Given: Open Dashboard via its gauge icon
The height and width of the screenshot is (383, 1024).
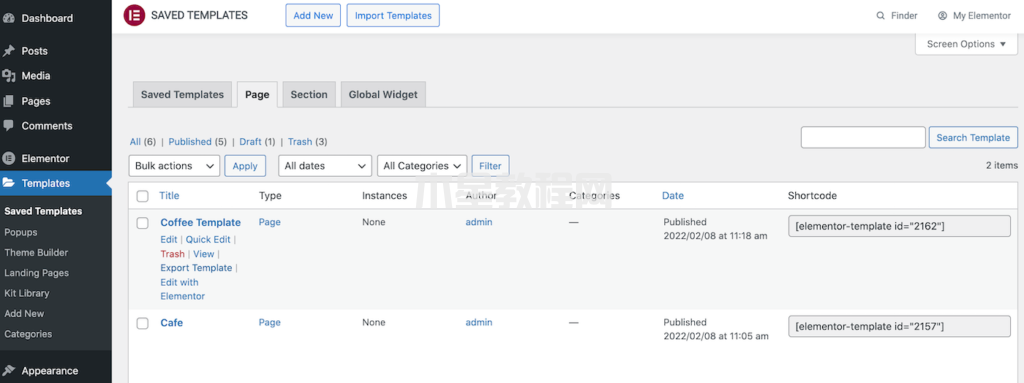Looking at the screenshot, I should pyautogui.click(x=8, y=18).
